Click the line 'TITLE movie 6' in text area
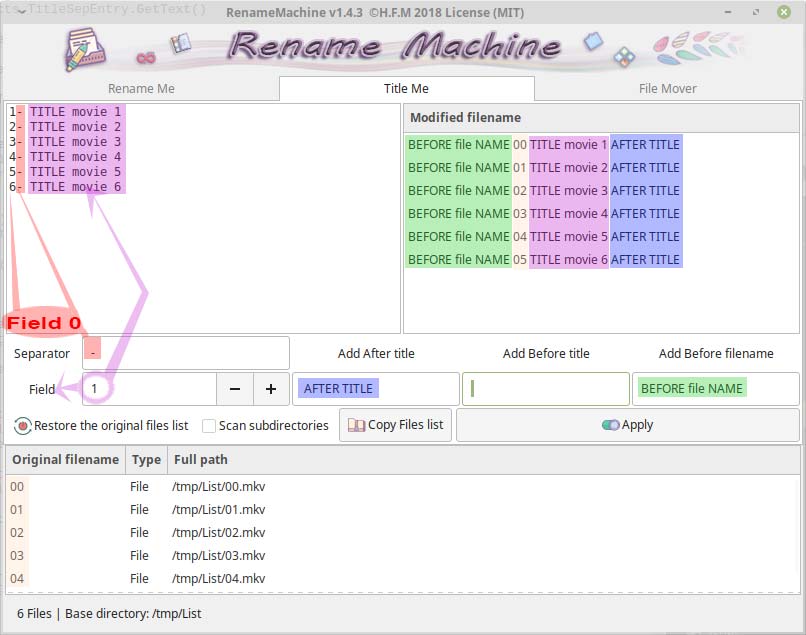The height and width of the screenshot is (635, 806). [x=75, y=187]
